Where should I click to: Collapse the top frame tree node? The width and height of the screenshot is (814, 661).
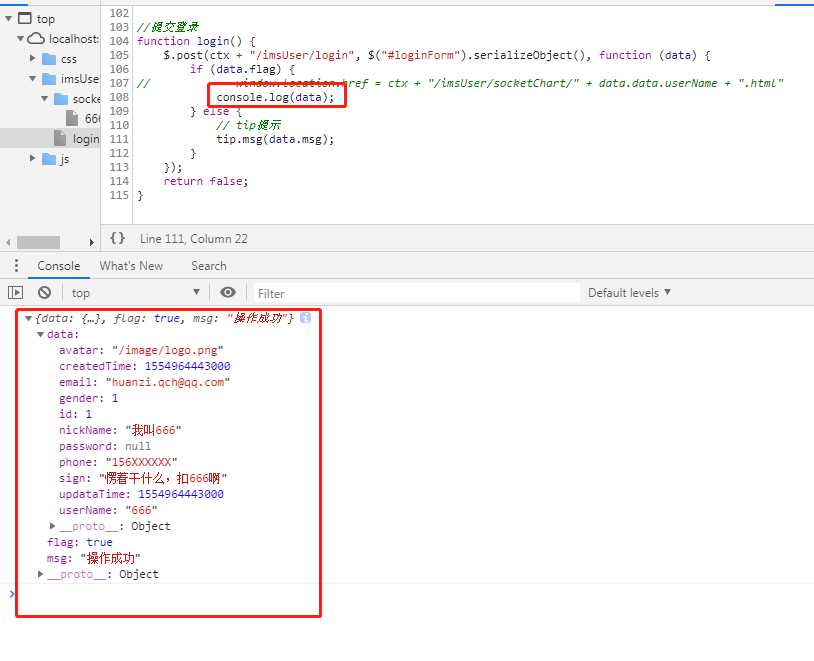pyautogui.click(x=8, y=19)
